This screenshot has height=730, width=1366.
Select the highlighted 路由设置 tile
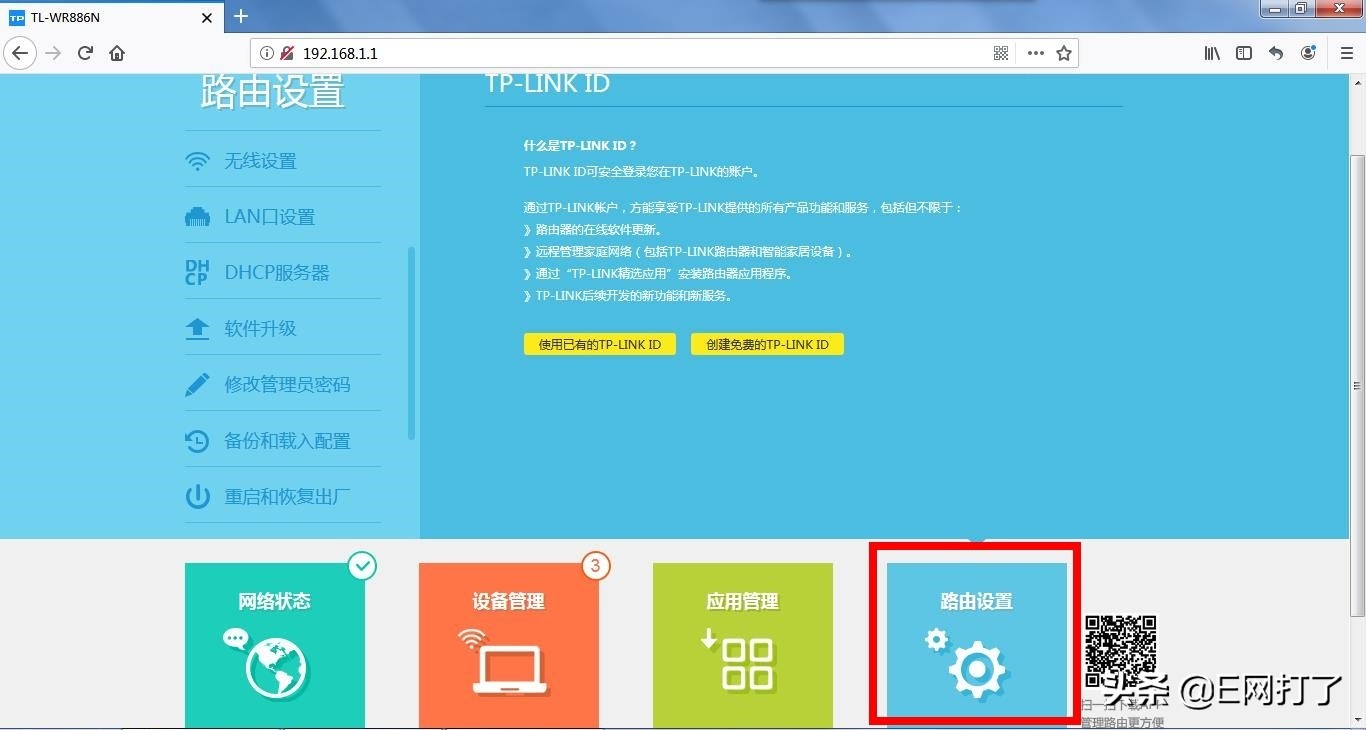(974, 638)
